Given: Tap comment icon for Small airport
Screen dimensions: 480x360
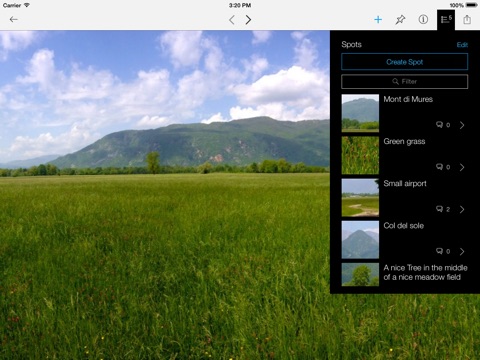Looking at the screenshot, I should click(x=439, y=209).
